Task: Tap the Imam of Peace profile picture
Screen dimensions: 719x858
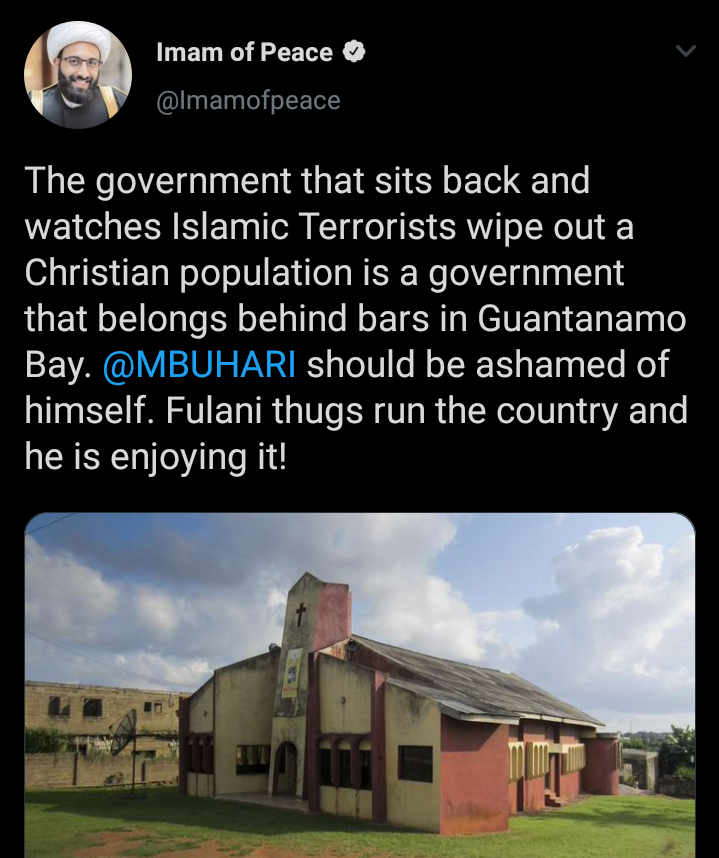Action: (78, 75)
